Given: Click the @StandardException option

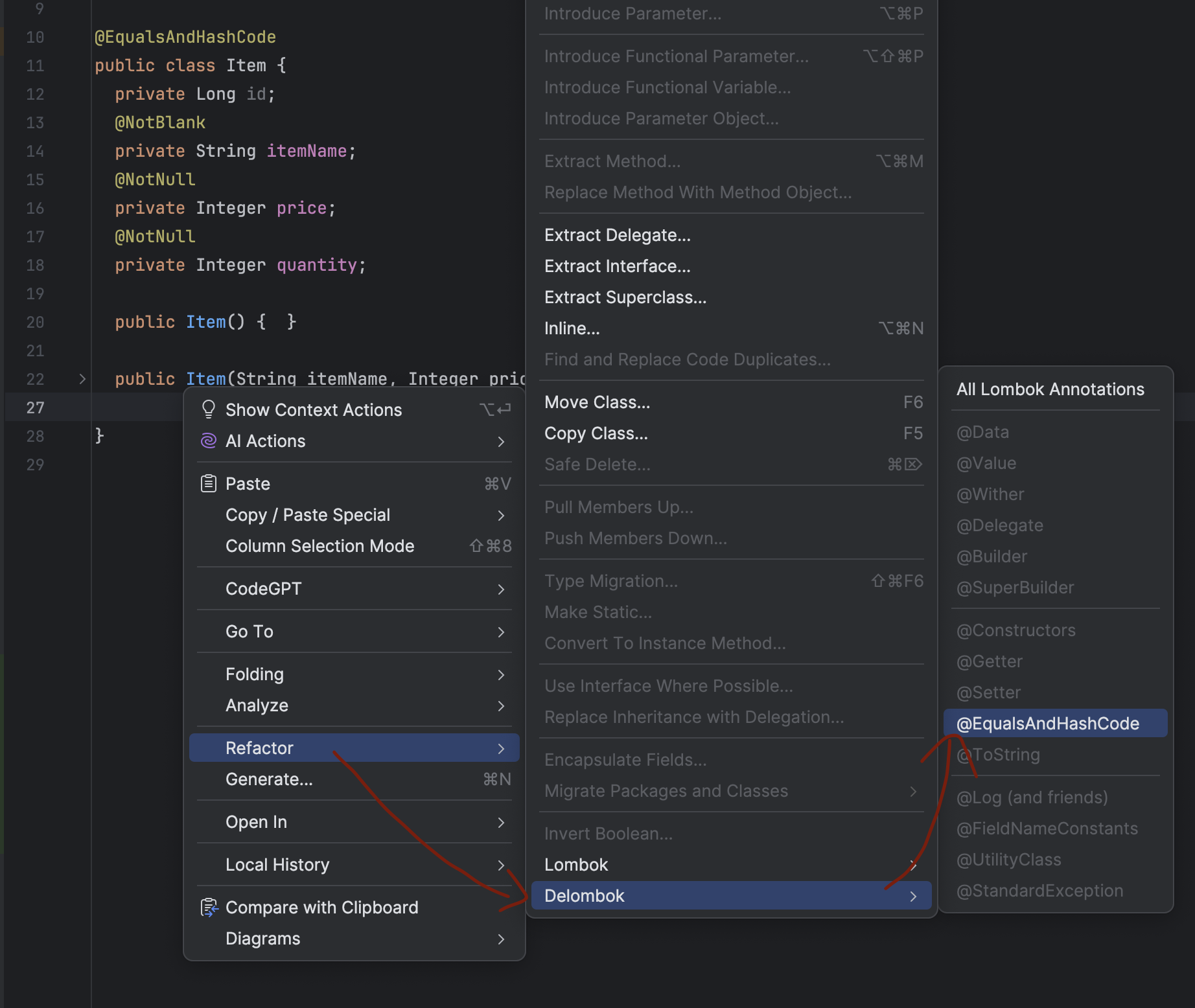Looking at the screenshot, I should pos(1055,891).
